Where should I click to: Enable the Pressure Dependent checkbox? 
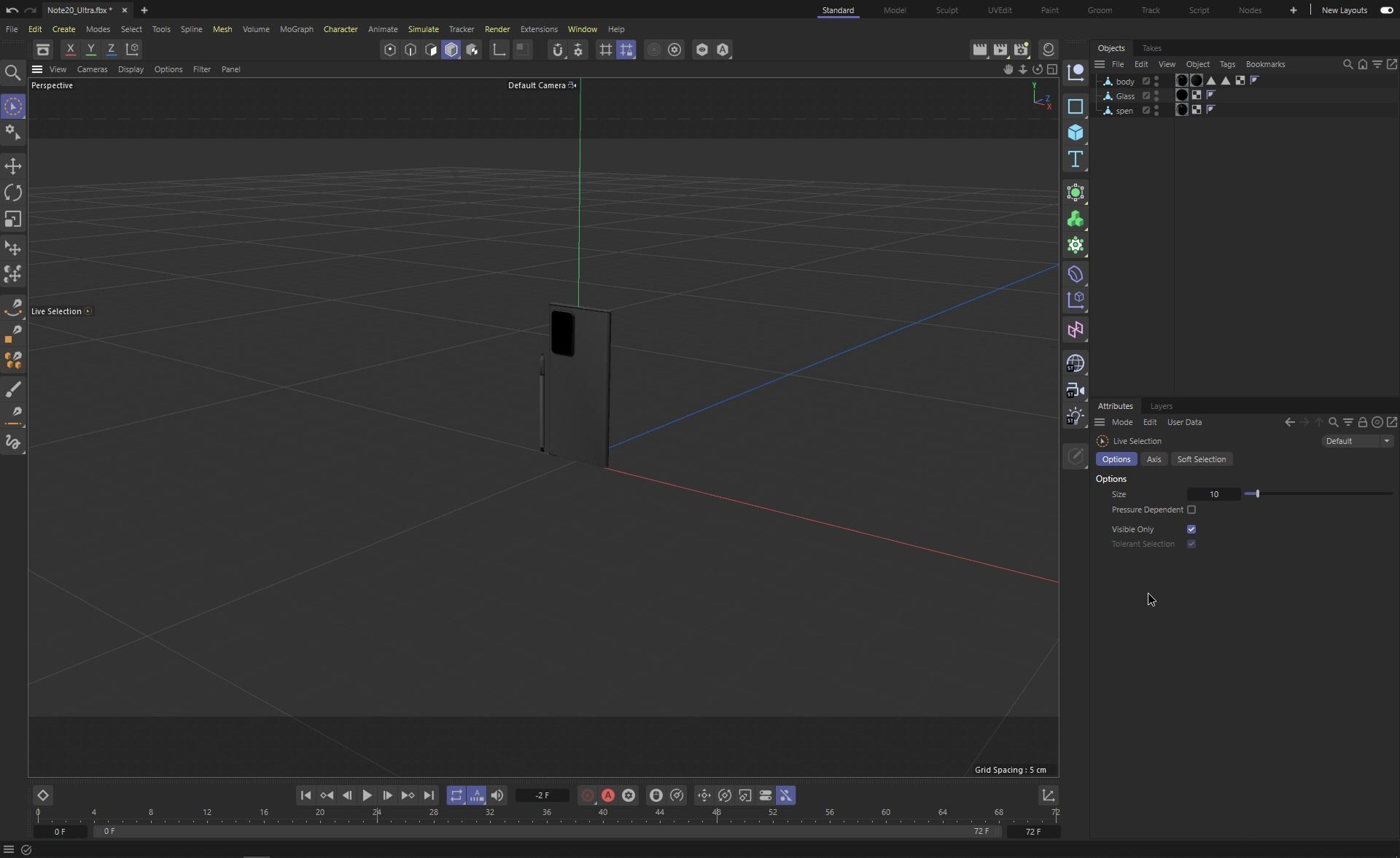[1191, 510]
